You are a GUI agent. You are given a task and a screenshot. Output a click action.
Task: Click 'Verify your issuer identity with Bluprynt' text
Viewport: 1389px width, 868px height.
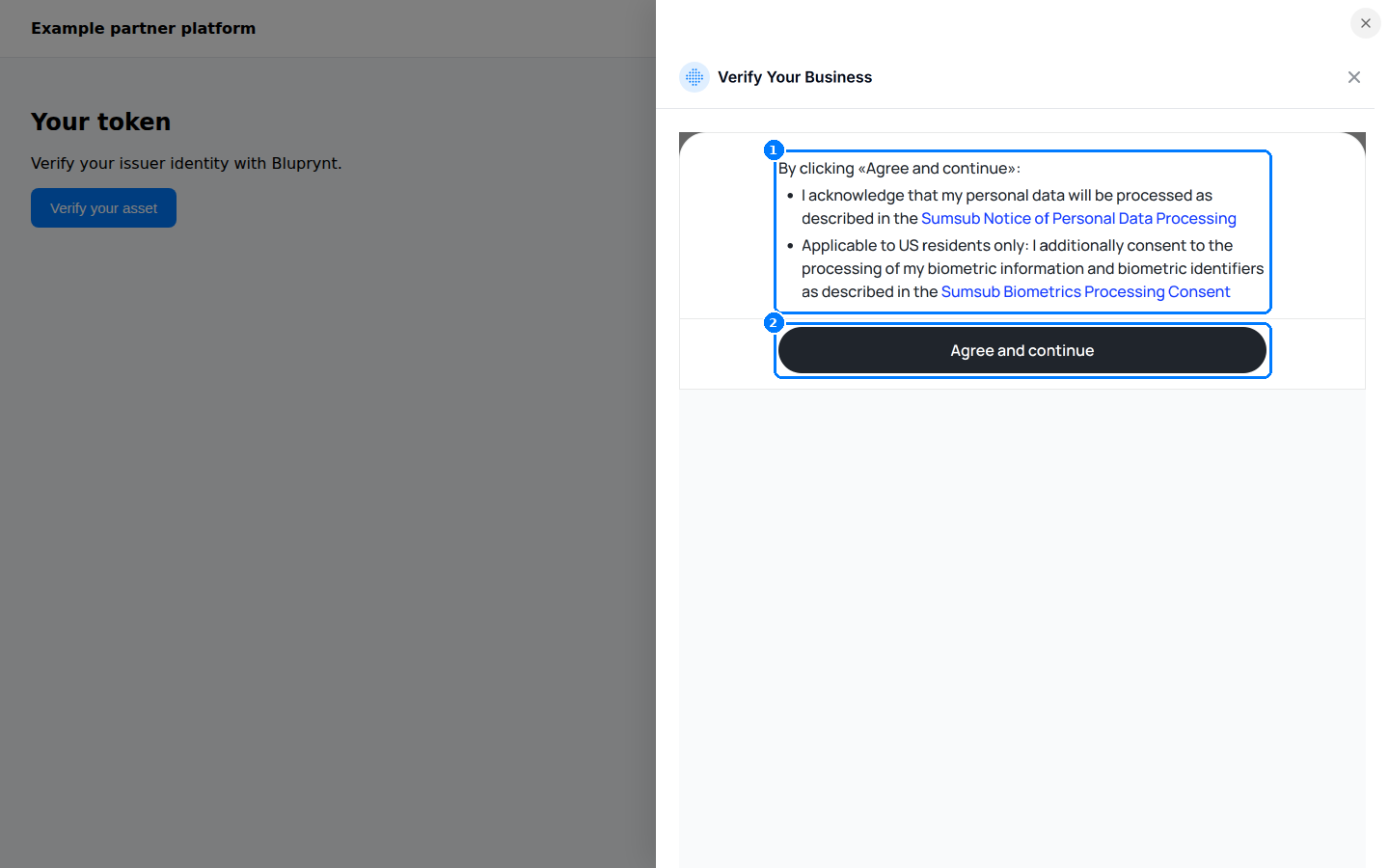click(x=186, y=163)
